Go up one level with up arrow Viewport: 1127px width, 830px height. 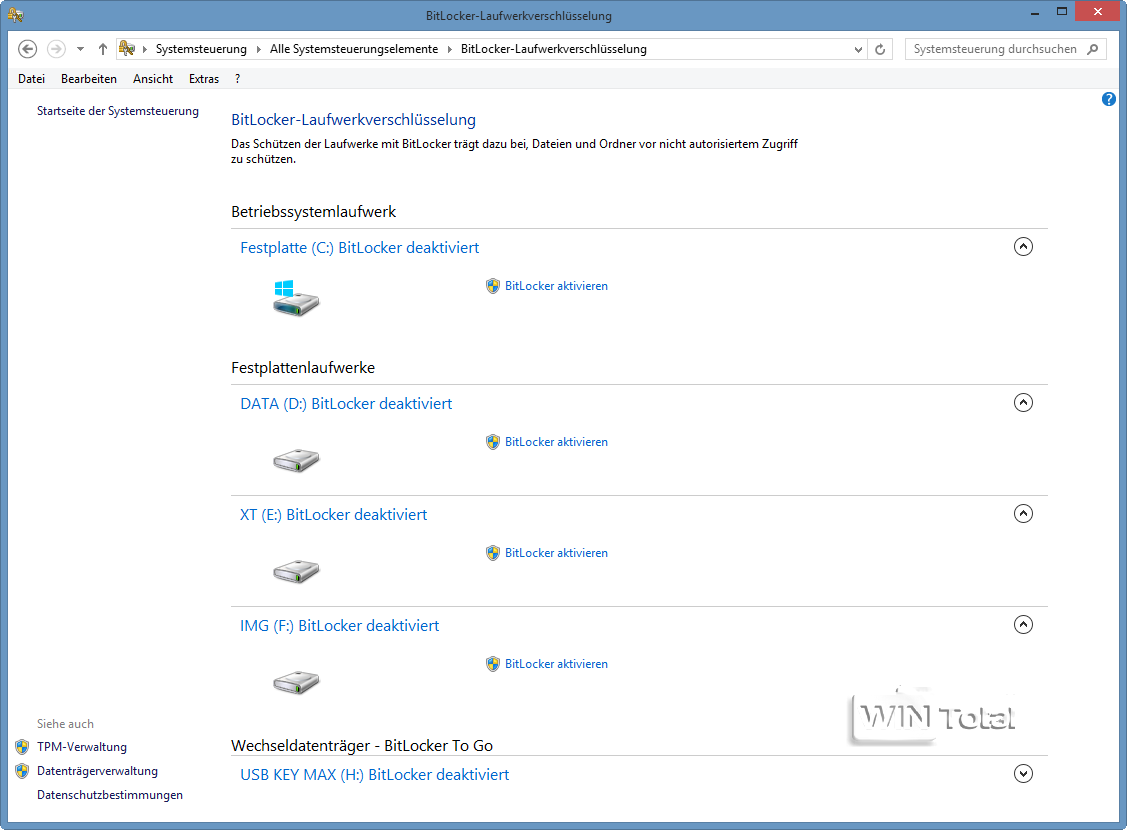click(x=103, y=49)
